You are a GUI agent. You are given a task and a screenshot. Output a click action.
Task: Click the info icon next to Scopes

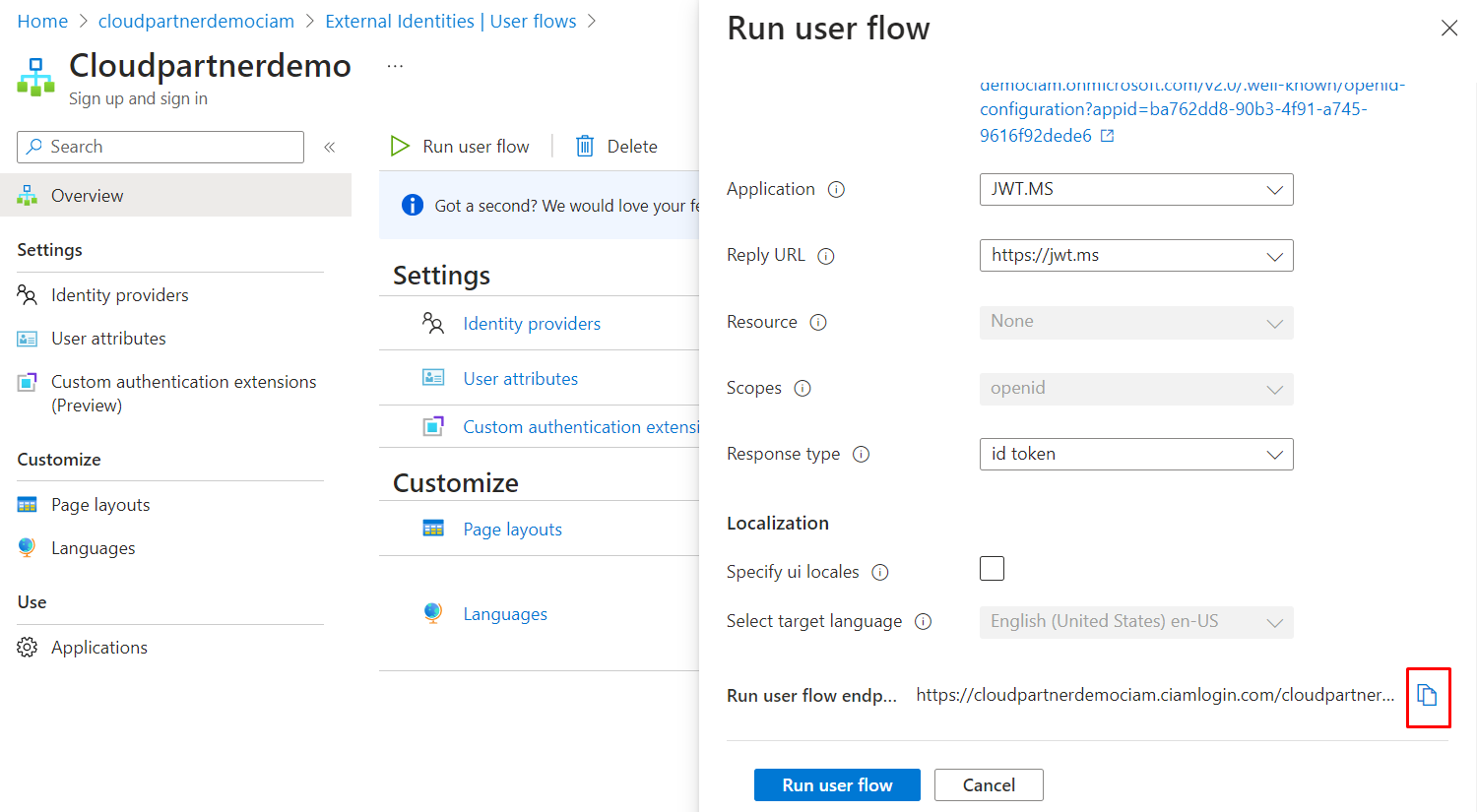(x=803, y=389)
